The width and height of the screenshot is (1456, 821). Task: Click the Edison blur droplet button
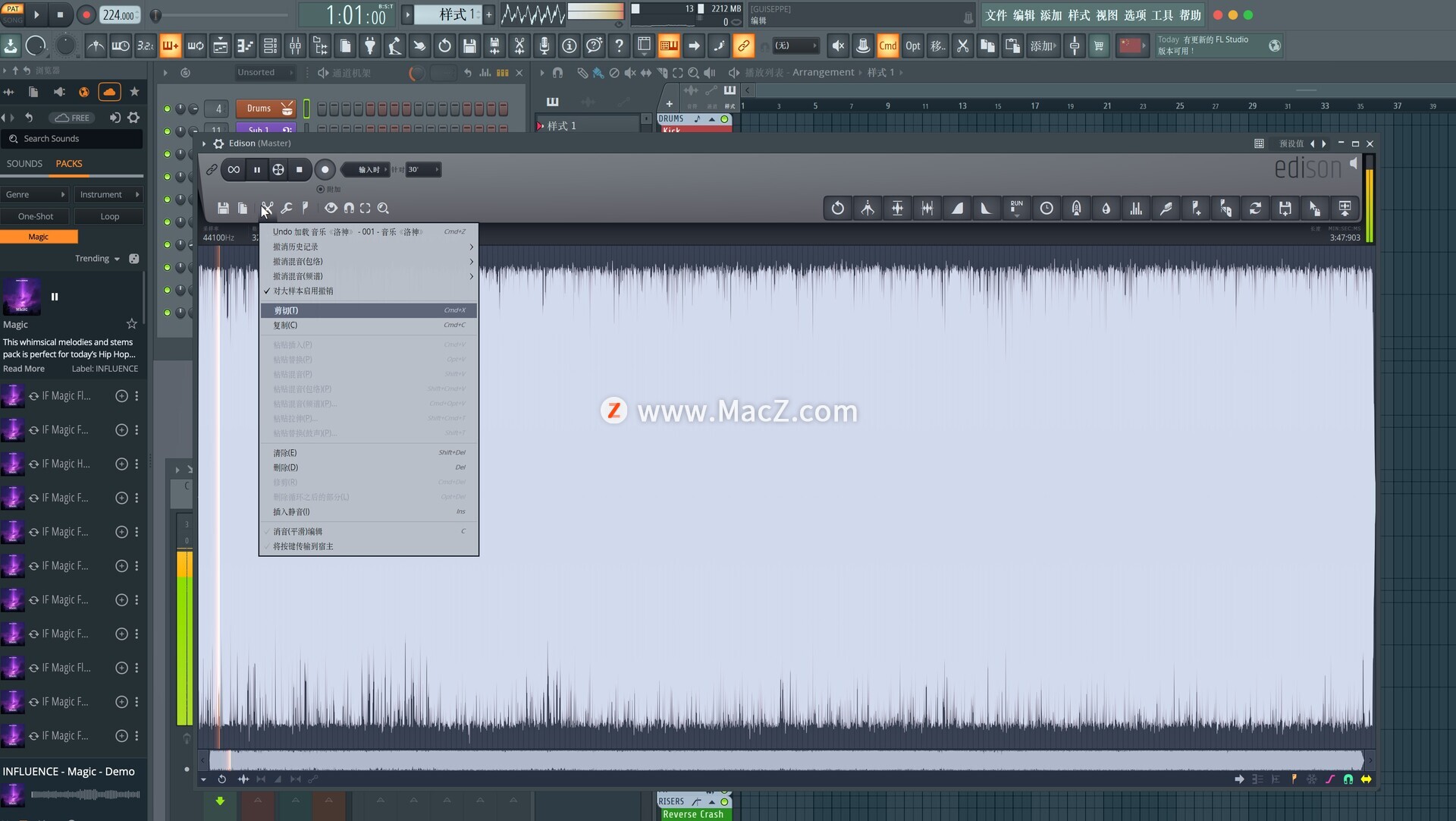pyautogui.click(x=1106, y=208)
